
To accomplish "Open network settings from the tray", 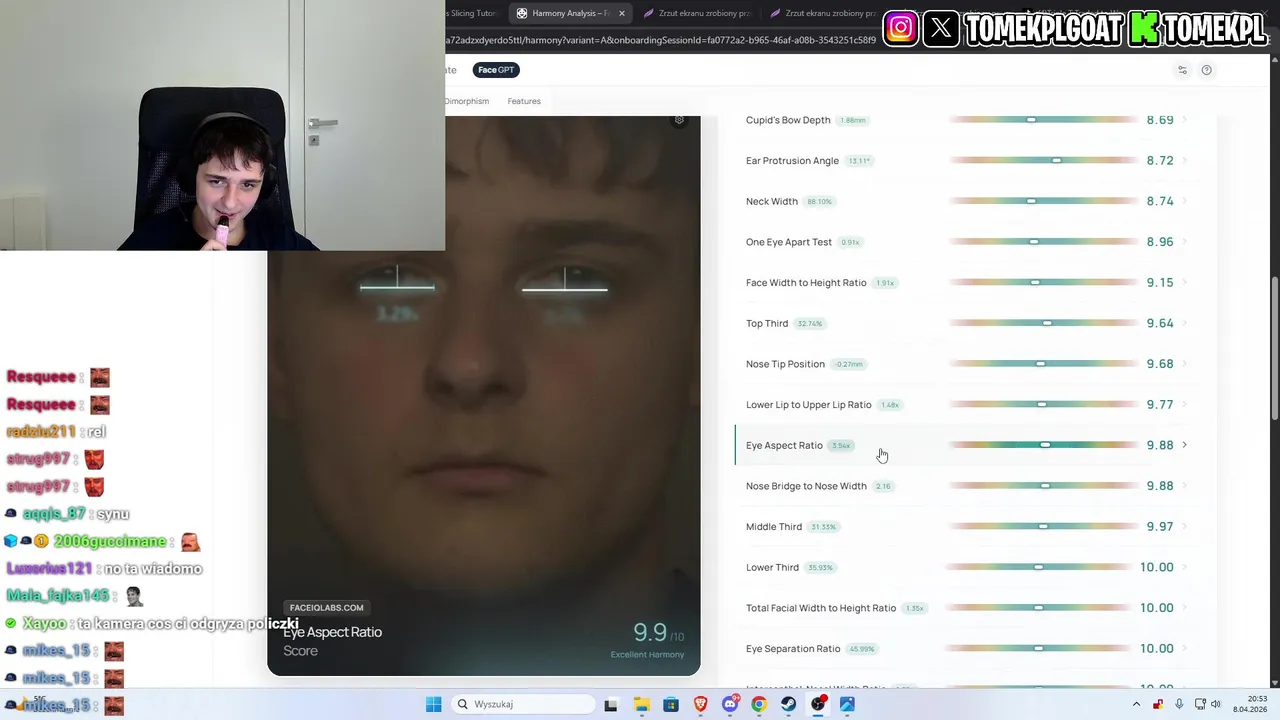I will 1200,704.
